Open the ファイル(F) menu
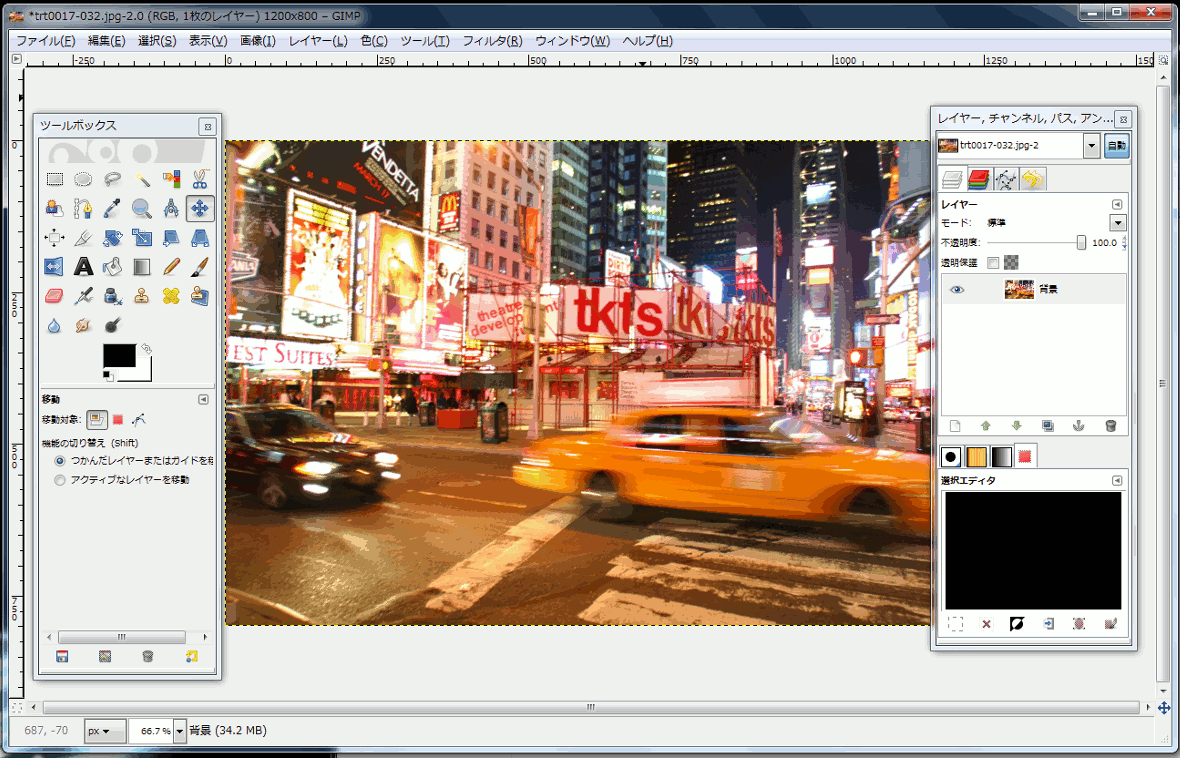This screenshot has height=758, width=1180. tap(45, 41)
